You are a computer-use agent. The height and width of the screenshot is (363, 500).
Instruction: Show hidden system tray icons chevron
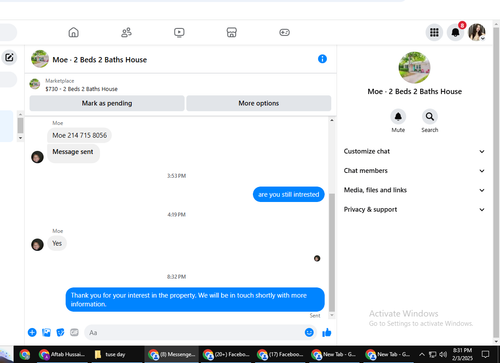tap(422, 354)
